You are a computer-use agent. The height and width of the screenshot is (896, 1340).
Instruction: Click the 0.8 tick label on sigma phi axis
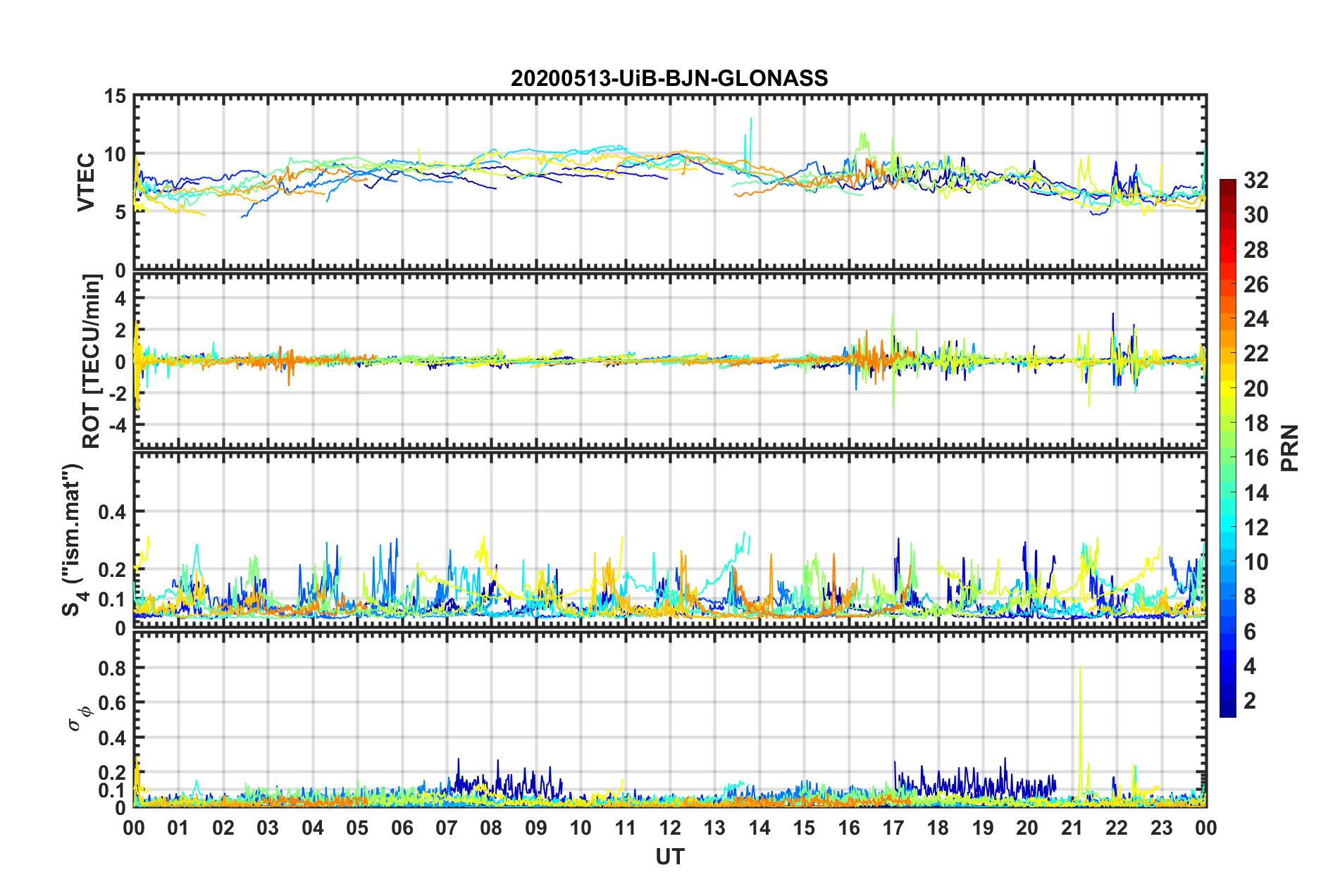(112, 668)
